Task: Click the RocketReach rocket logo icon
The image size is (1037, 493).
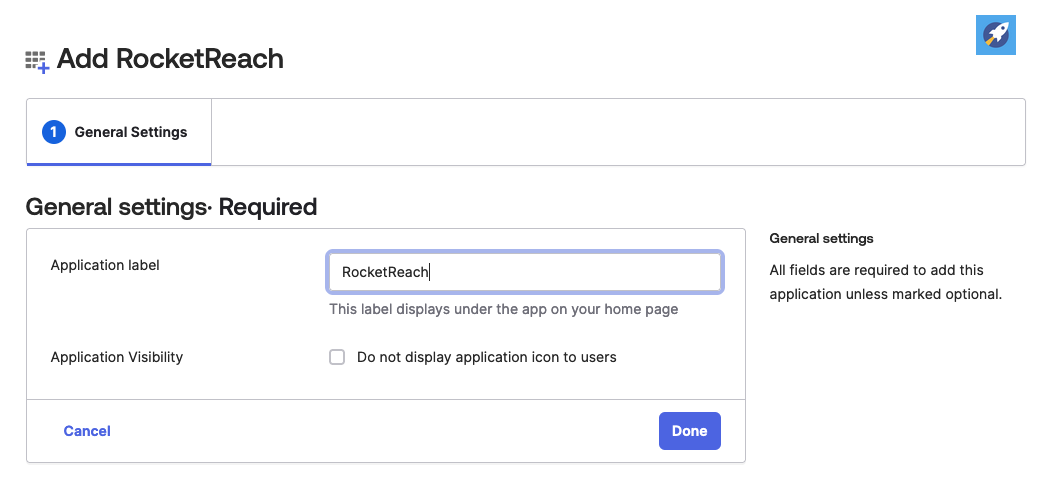Action: (995, 34)
